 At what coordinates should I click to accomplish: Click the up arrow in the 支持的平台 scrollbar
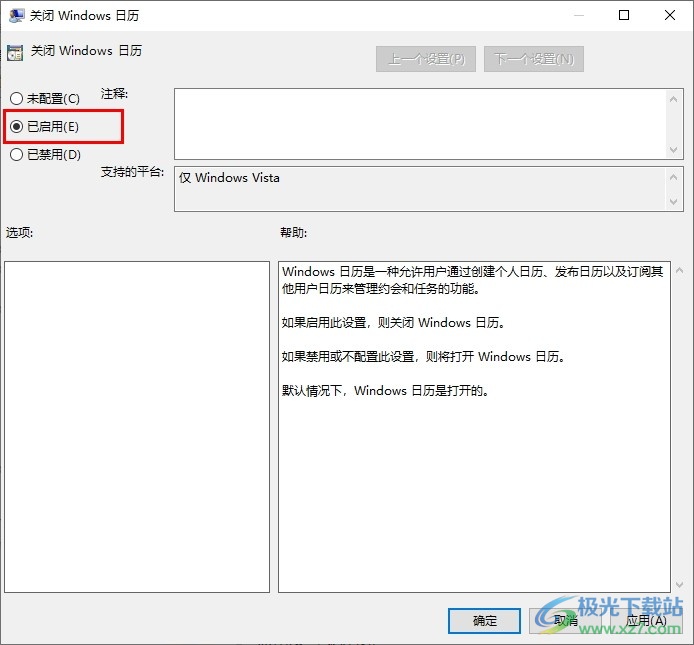pyautogui.click(x=674, y=177)
